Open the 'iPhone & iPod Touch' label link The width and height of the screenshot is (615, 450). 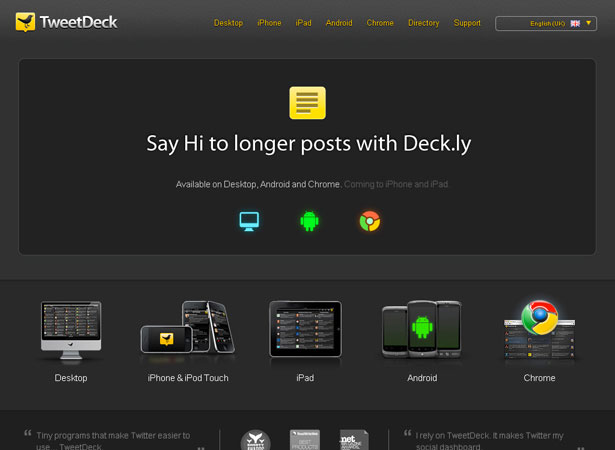point(188,378)
